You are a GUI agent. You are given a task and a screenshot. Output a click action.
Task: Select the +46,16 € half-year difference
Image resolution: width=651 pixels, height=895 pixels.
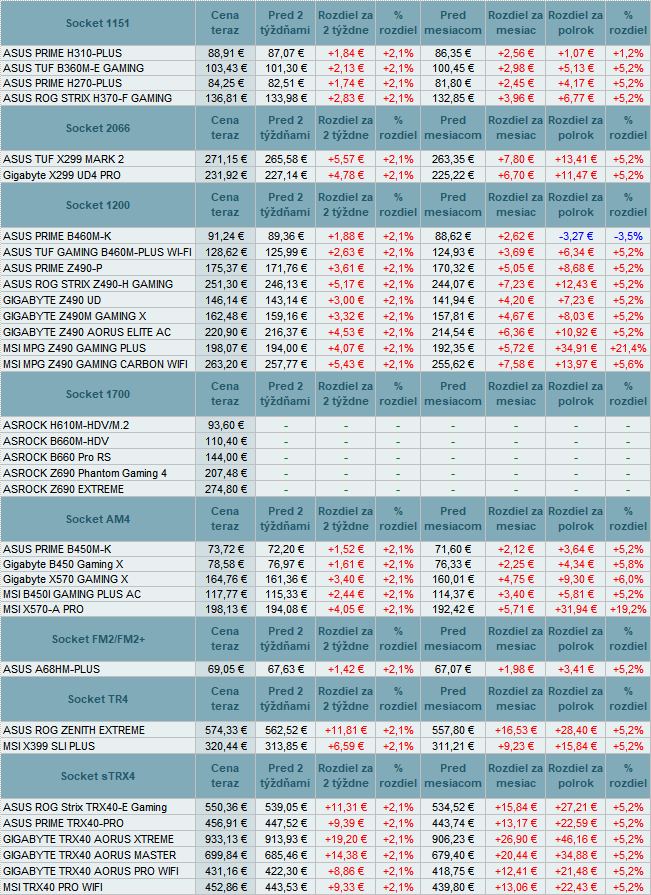[x=576, y=839]
